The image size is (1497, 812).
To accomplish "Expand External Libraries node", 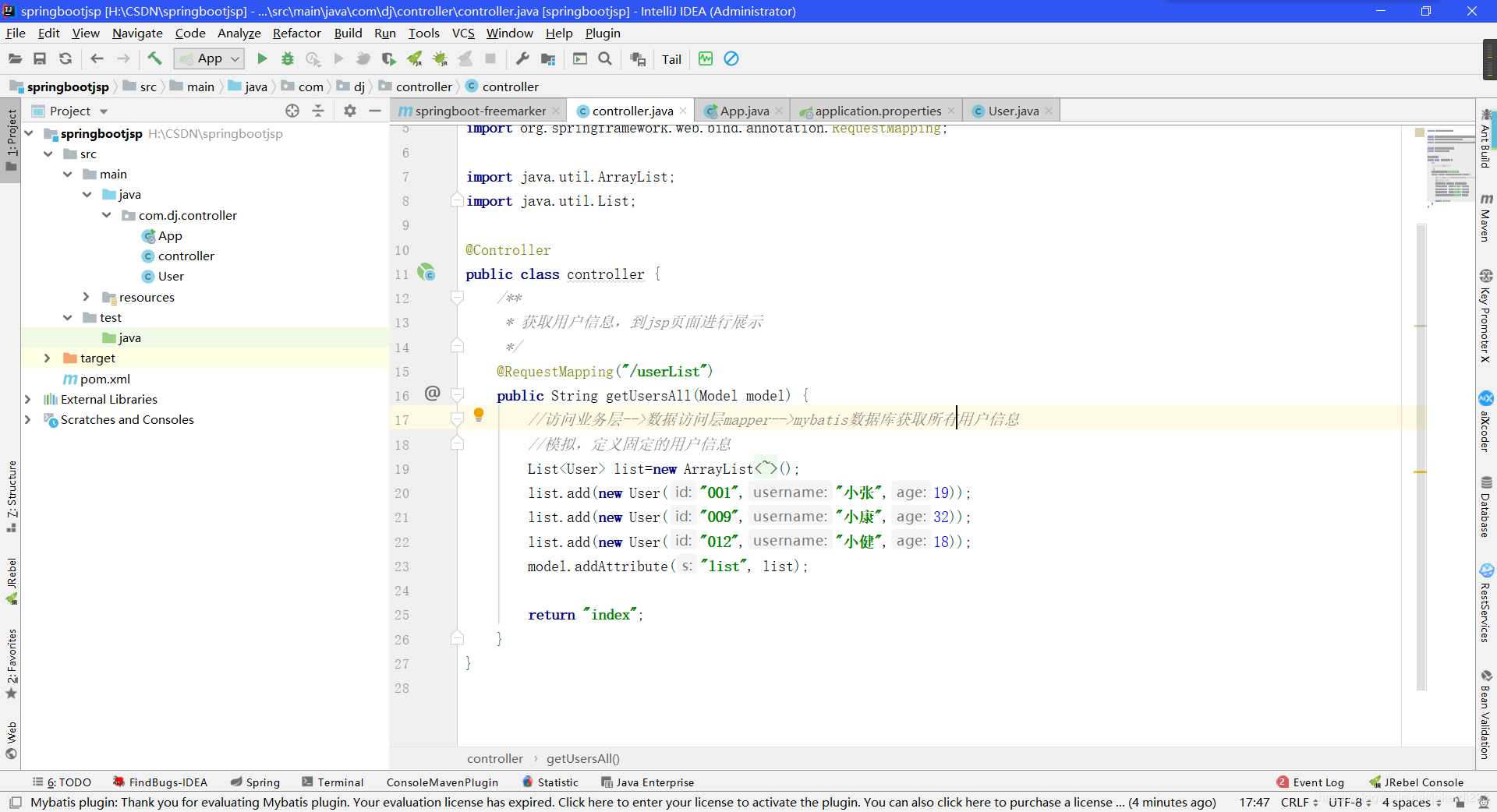I will tap(28, 399).
